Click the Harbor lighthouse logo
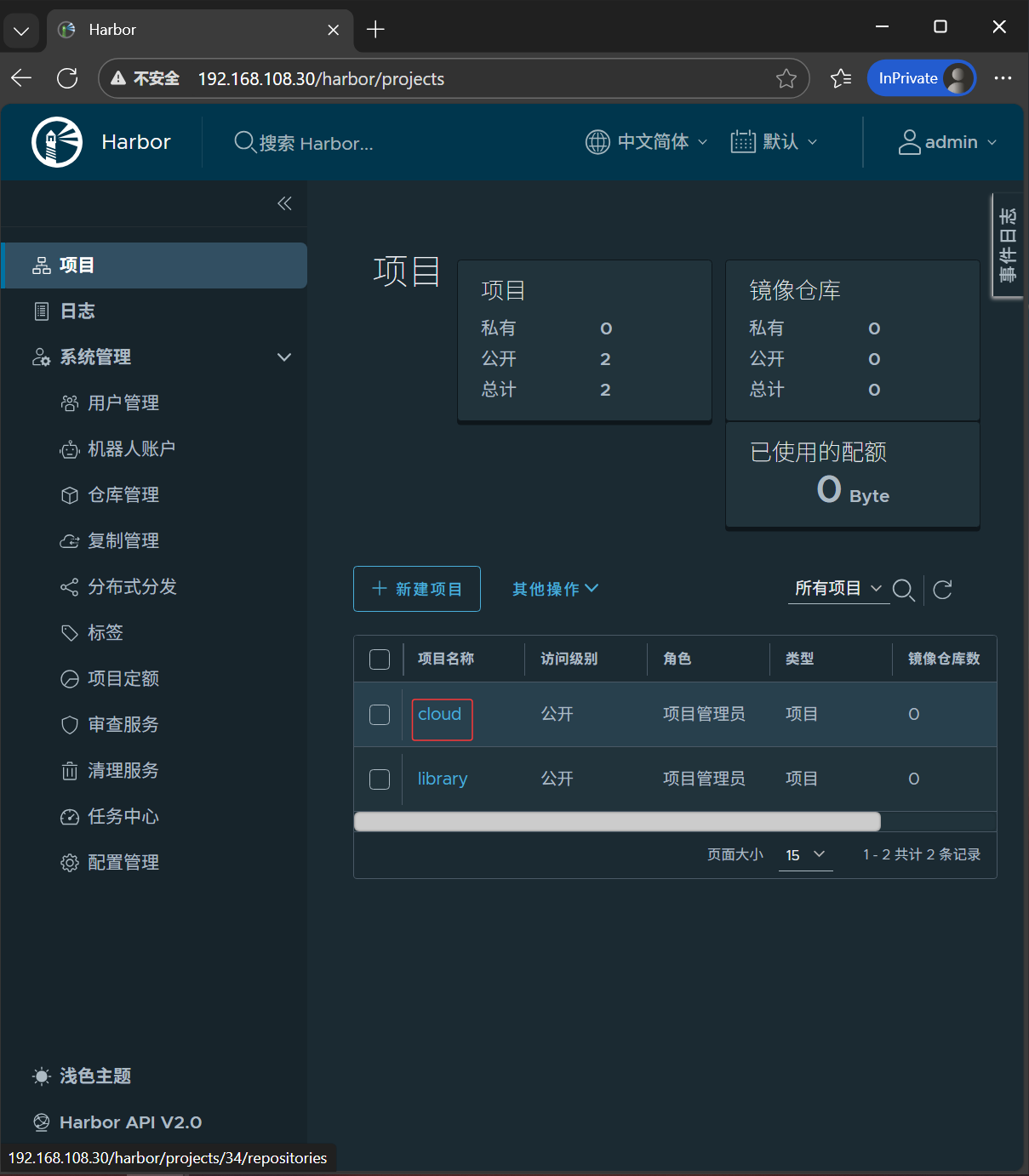The height and width of the screenshot is (1176, 1029). point(57,142)
